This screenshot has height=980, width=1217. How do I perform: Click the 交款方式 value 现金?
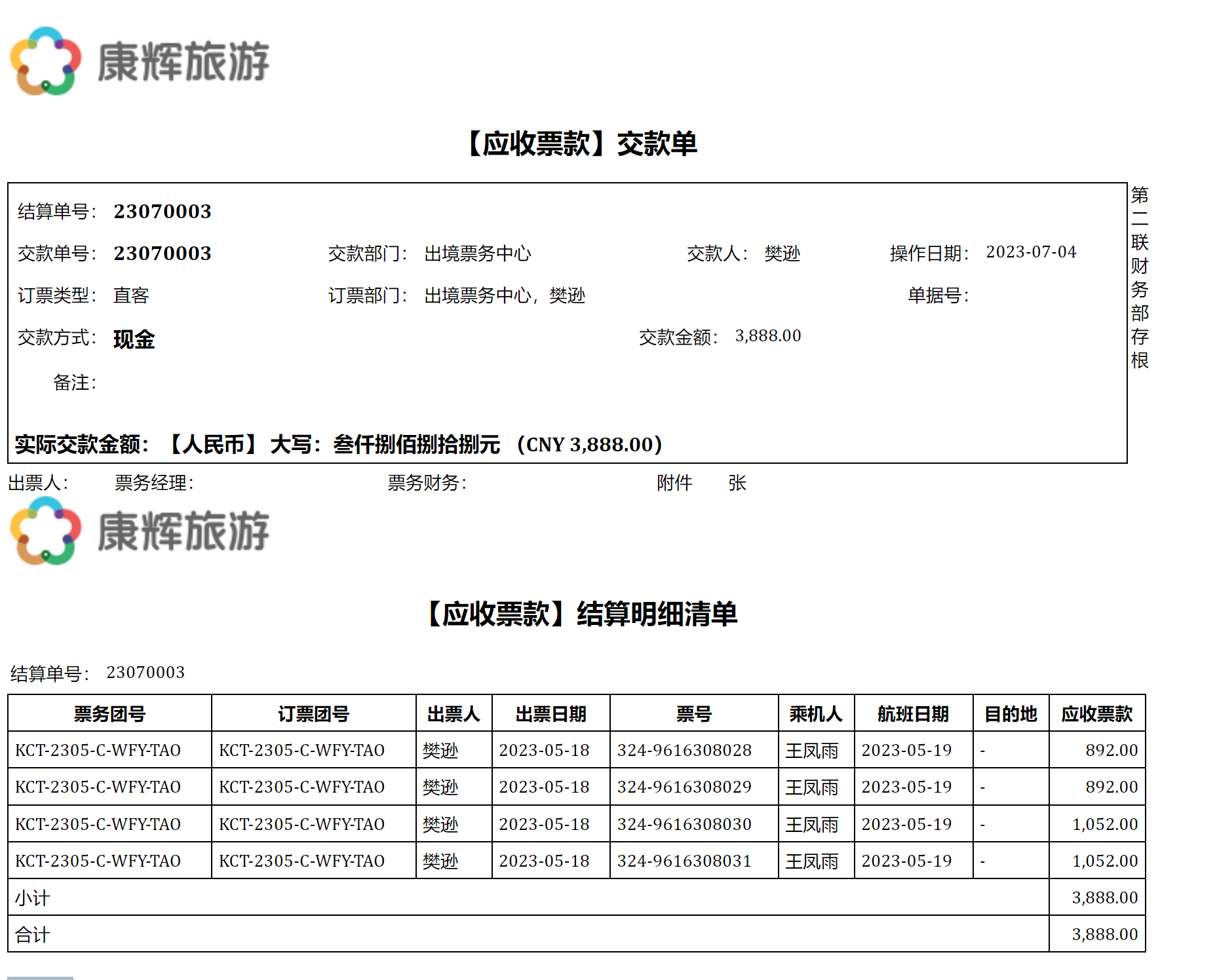(134, 339)
